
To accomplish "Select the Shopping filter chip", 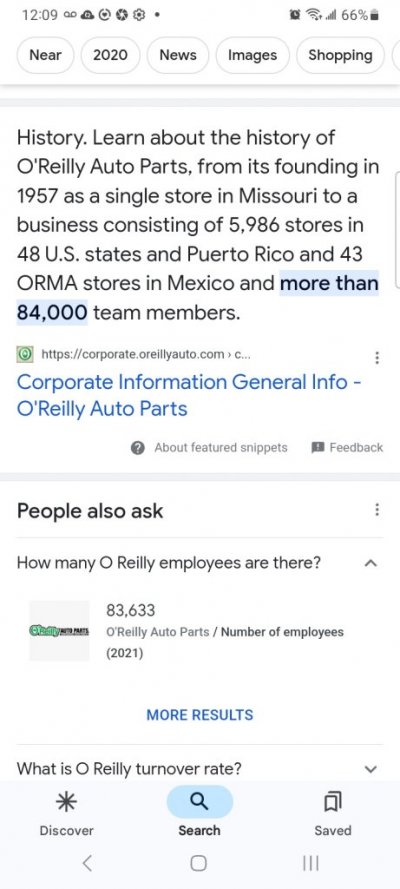I will click(341, 55).
